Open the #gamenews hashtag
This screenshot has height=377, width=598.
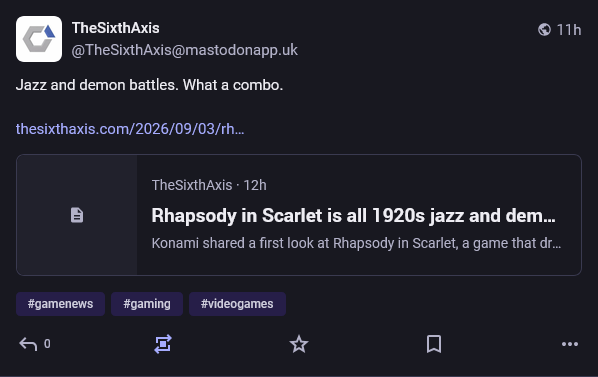coord(60,304)
